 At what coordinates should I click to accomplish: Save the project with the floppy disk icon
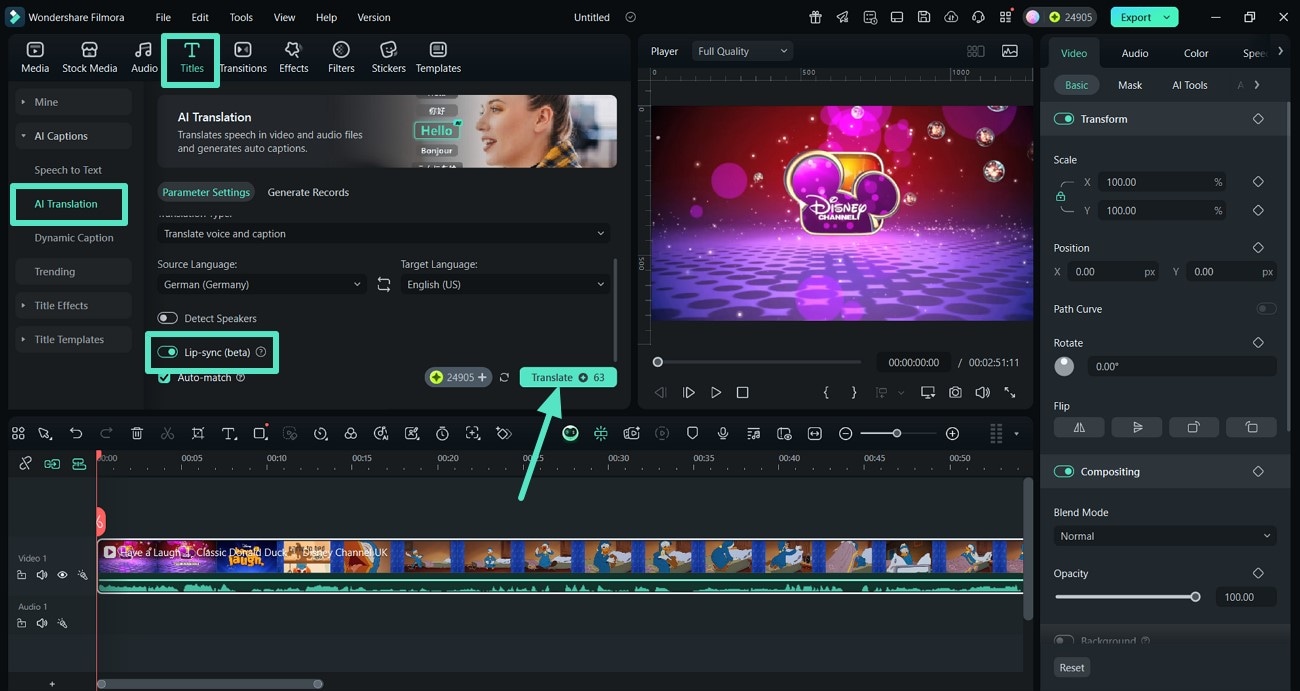click(x=924, y=17)
